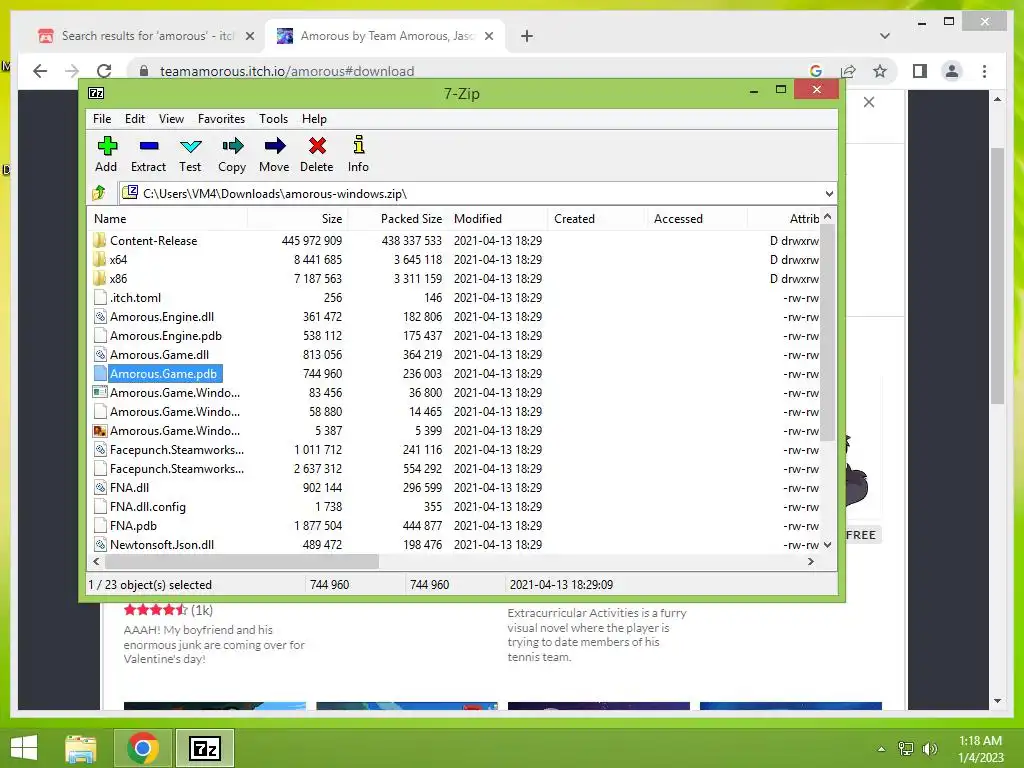Sort by the Packed Size column header
The height and width of the screenshot is (768, 1024).
[x=398, y=219]
